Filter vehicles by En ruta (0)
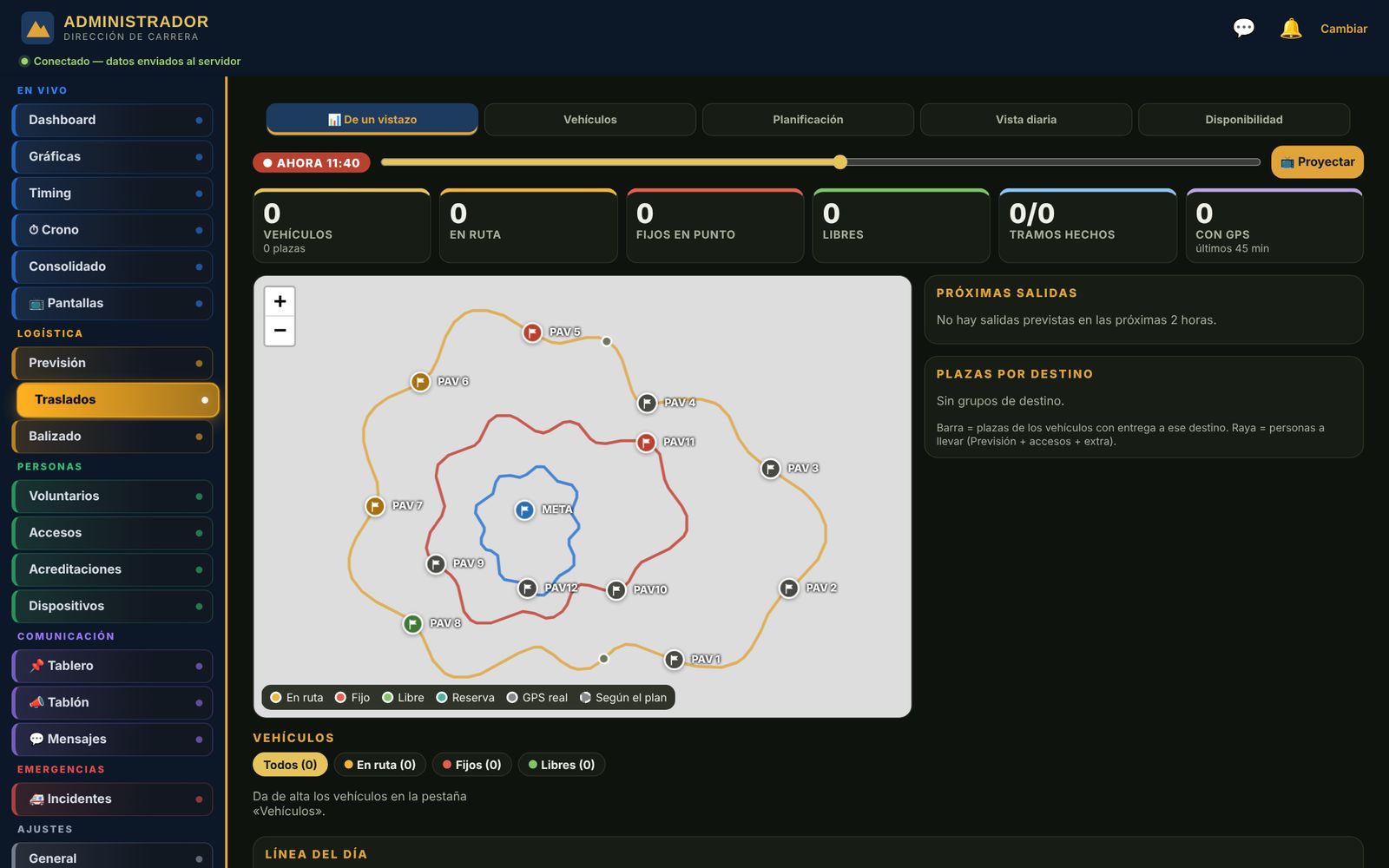 click(380, 765)
